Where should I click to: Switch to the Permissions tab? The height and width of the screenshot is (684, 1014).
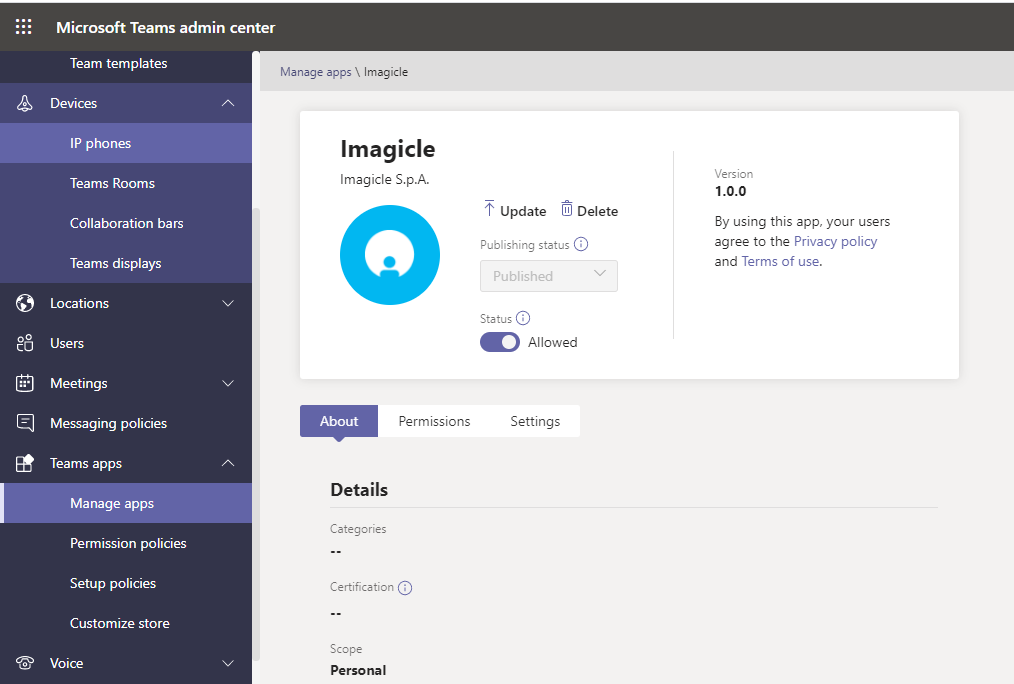434,421
